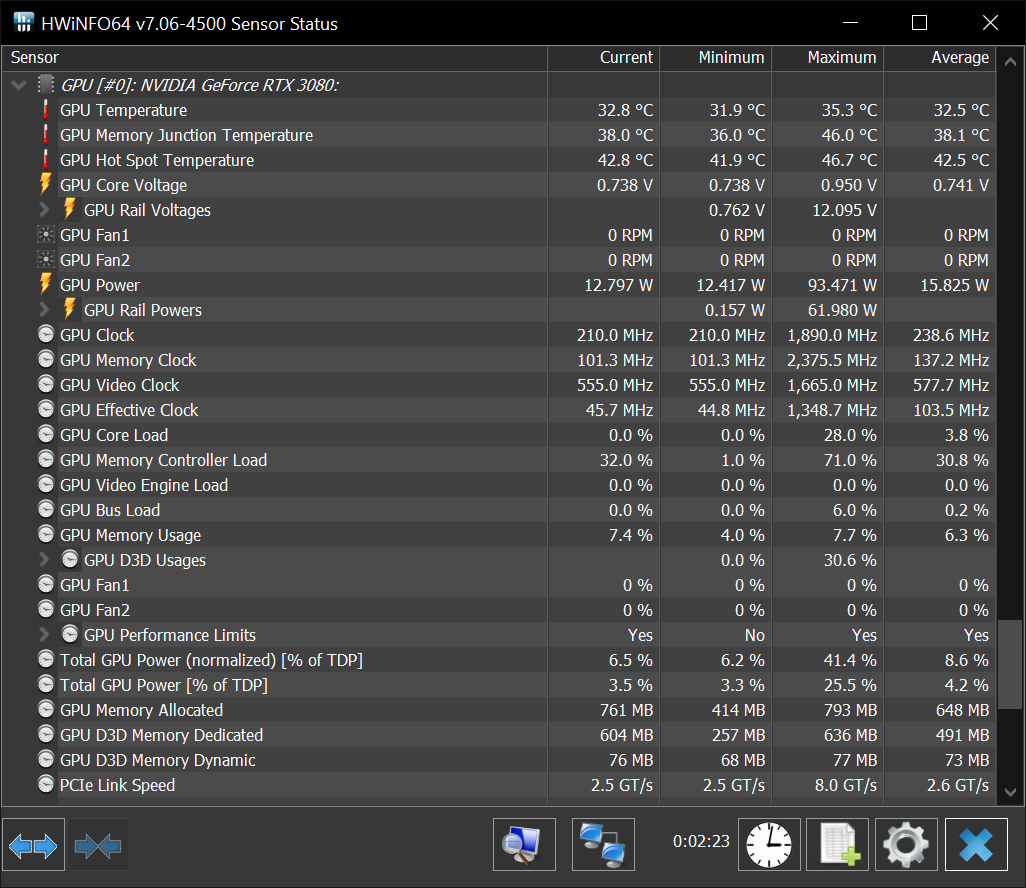Click the GPU Memory Clock gauge icon
The height and width of the screenshot is (888, 1026).
pos(46,359)
